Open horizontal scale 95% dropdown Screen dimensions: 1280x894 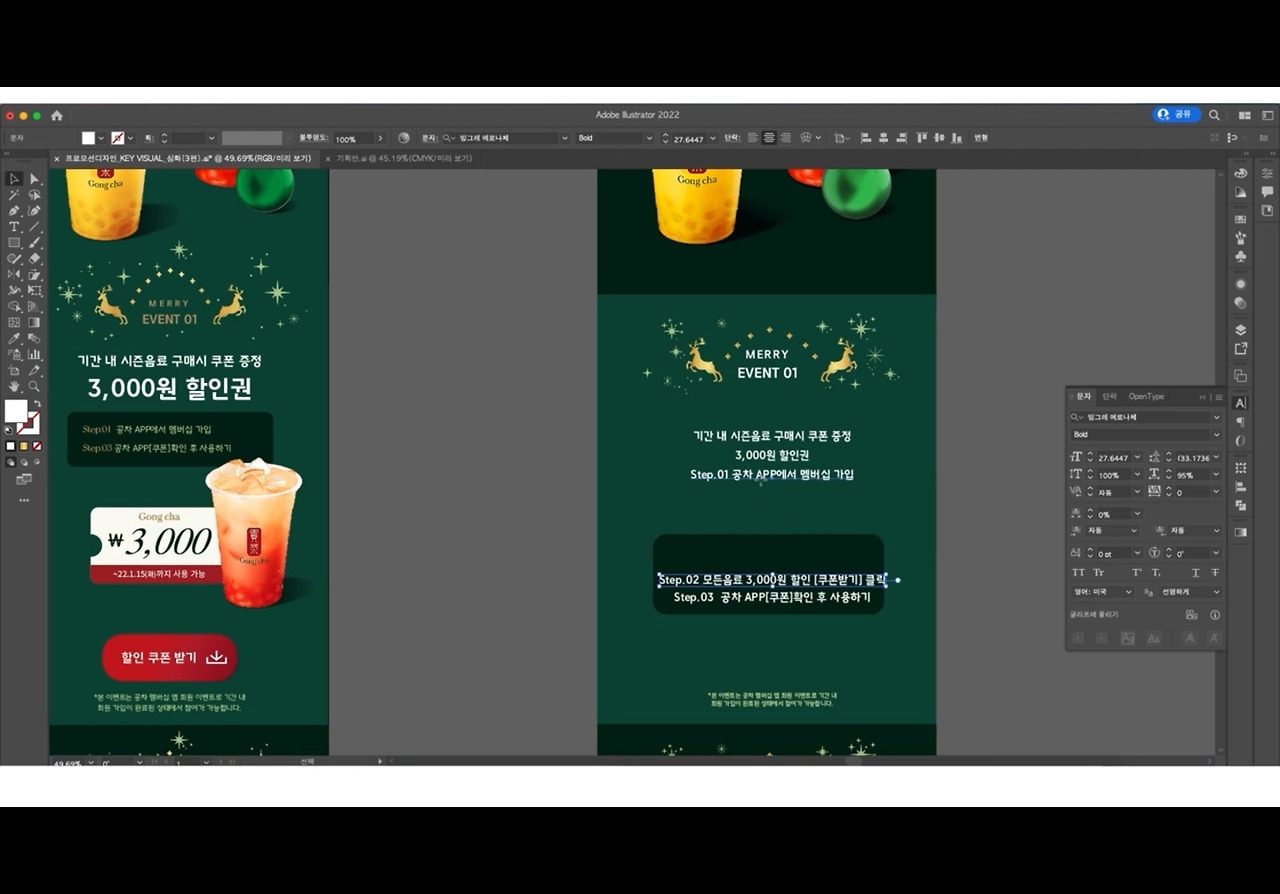coord(1217,475)
